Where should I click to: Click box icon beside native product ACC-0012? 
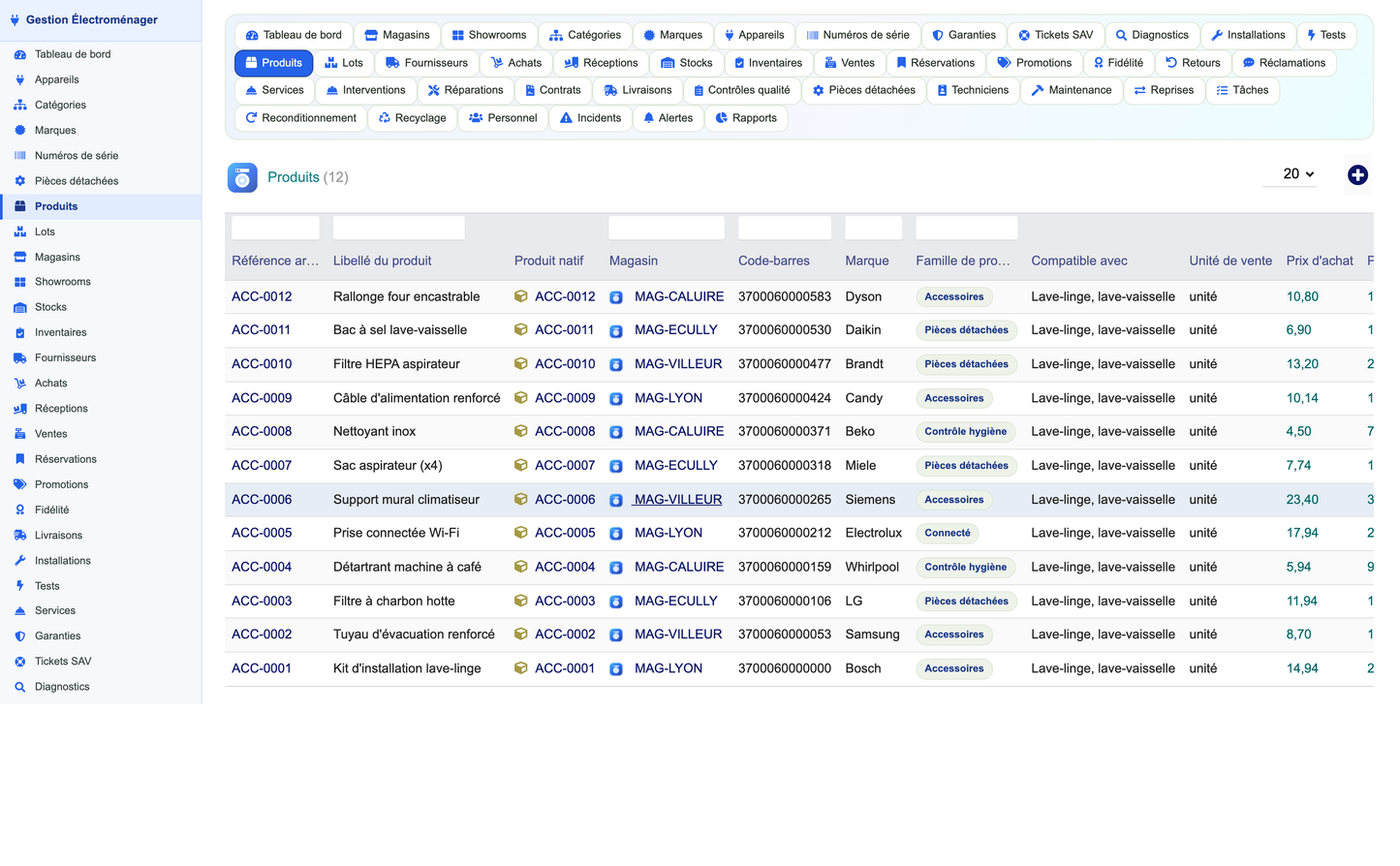521,296
